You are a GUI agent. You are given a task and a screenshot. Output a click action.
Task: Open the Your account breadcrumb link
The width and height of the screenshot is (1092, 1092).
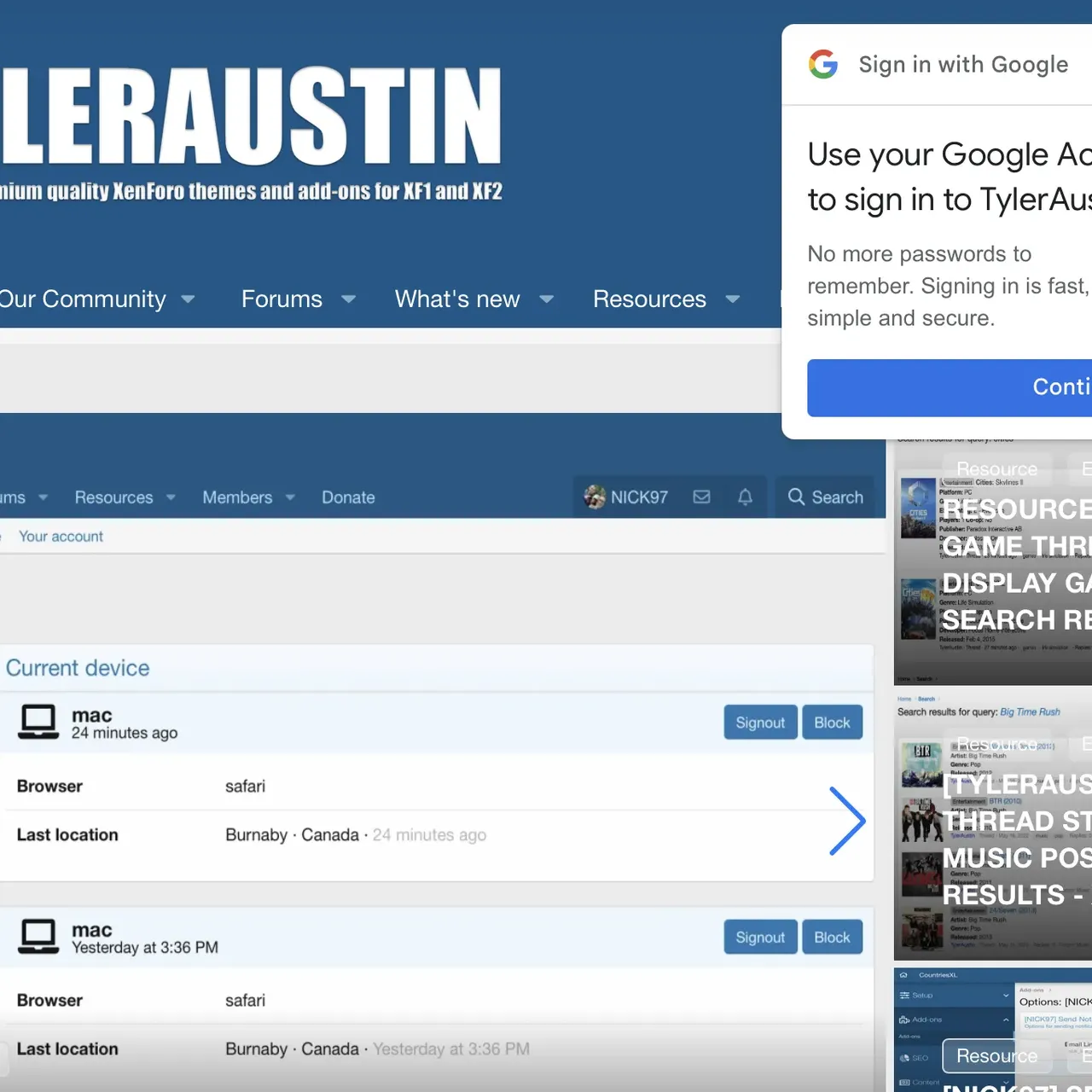click(x=61, y=536)
